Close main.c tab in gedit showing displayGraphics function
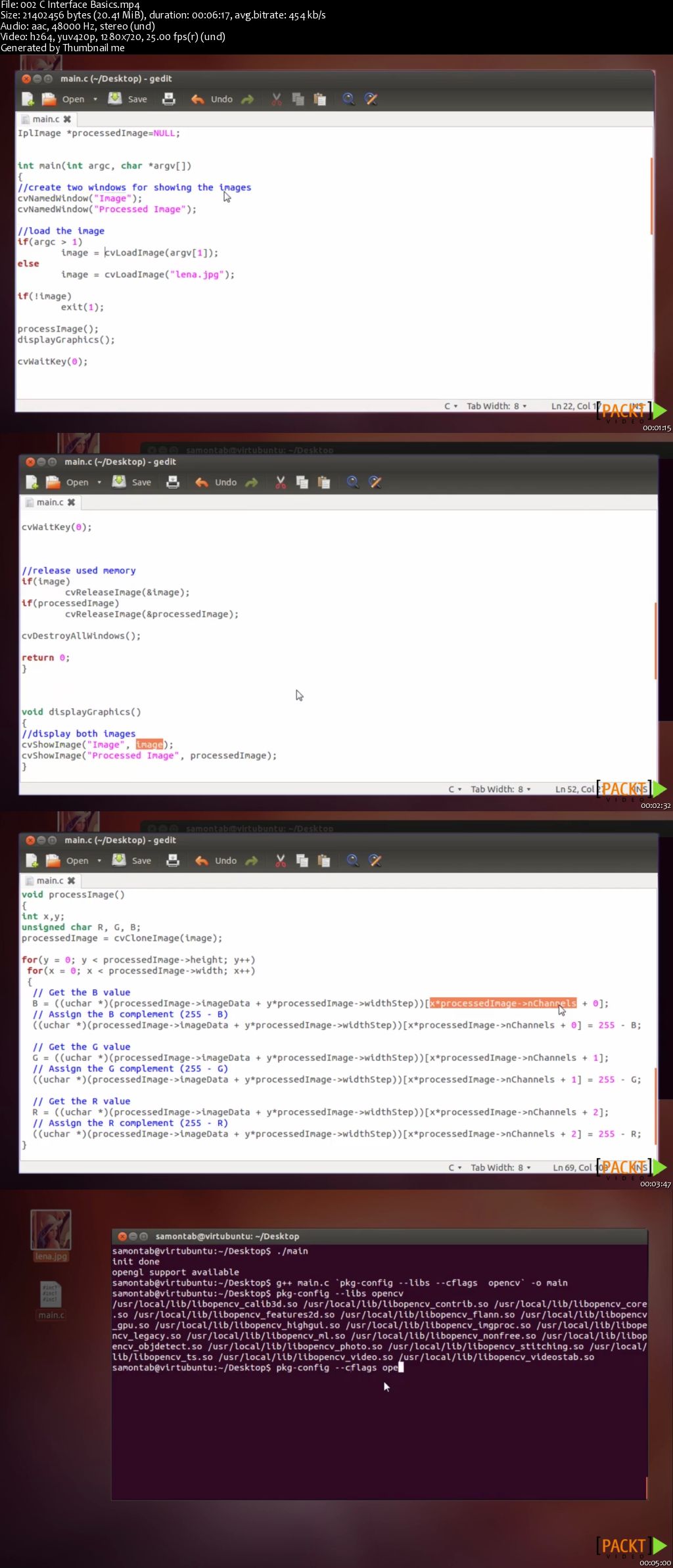Viewport: 673px width, 1568px height. pyautogui.click(x=71, y=502)
